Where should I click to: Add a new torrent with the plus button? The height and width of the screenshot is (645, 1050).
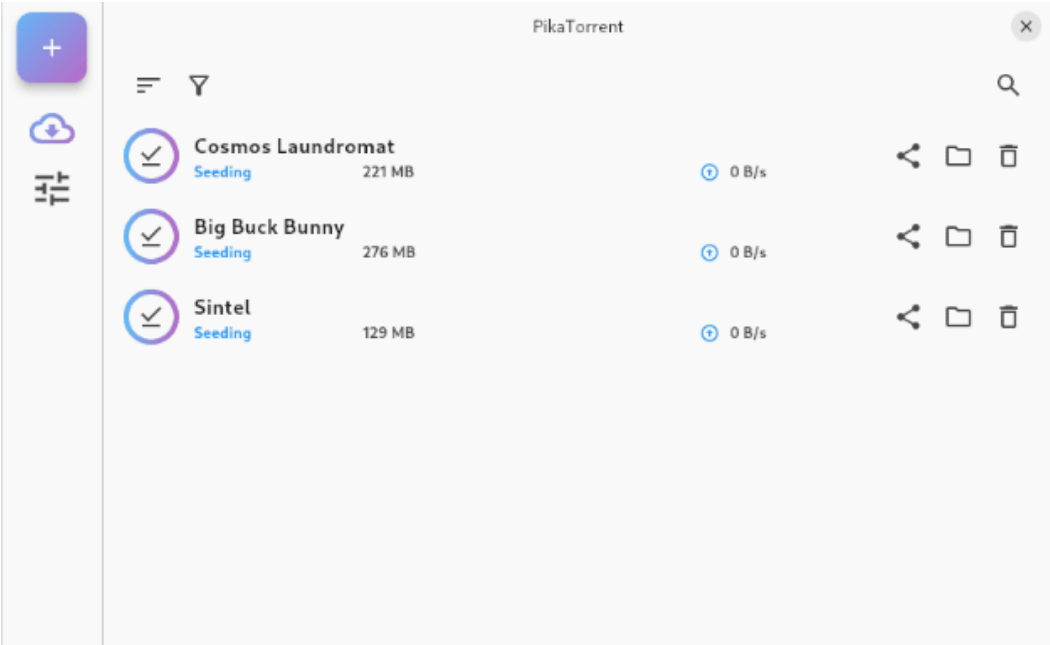tap(51, 47)
